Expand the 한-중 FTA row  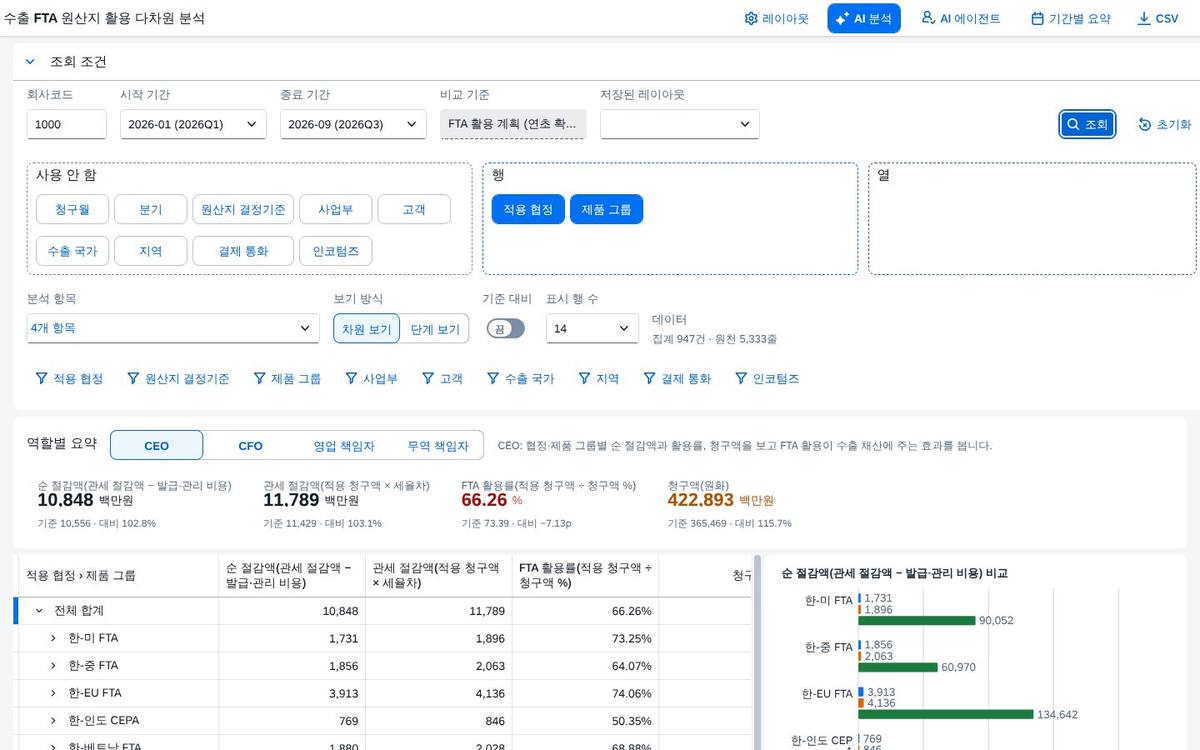(x=54, y=665)
